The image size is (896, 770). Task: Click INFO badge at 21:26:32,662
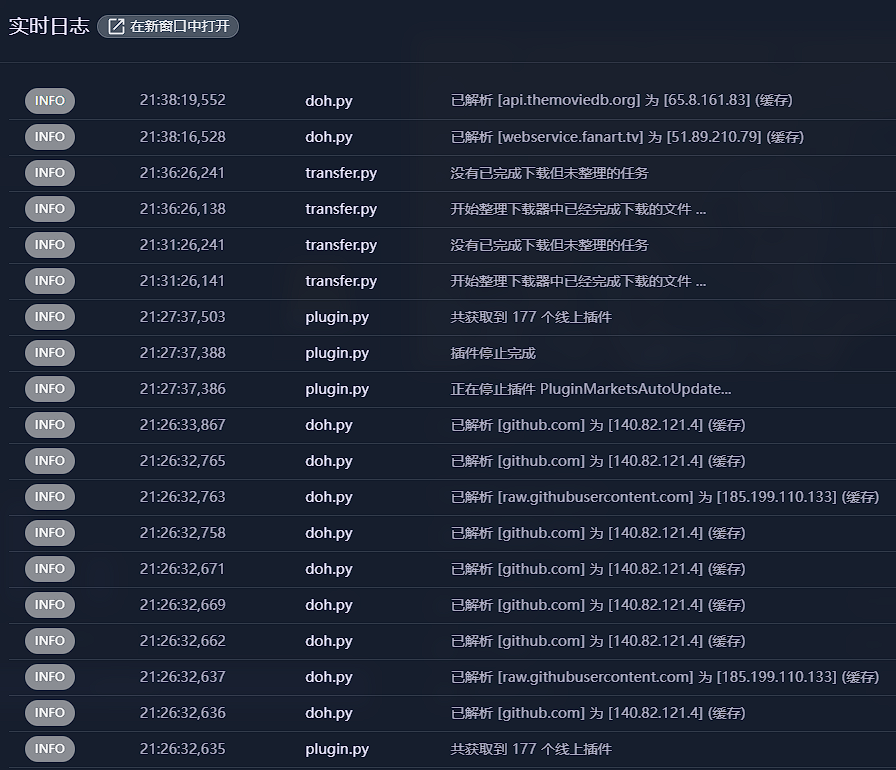point(50,641)
